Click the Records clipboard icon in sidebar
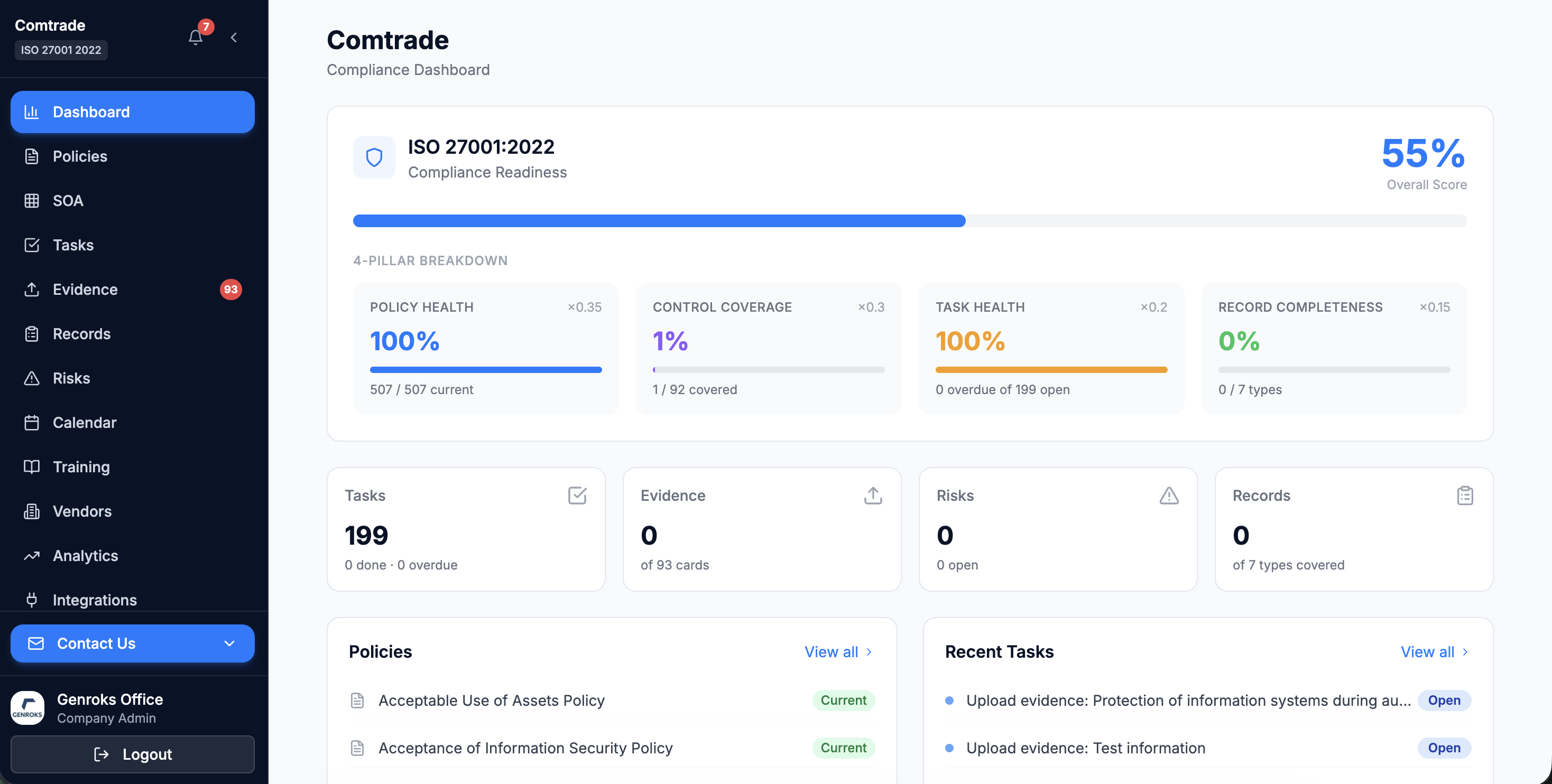Viewport: 1552px width, 784px height. (31, 333)
